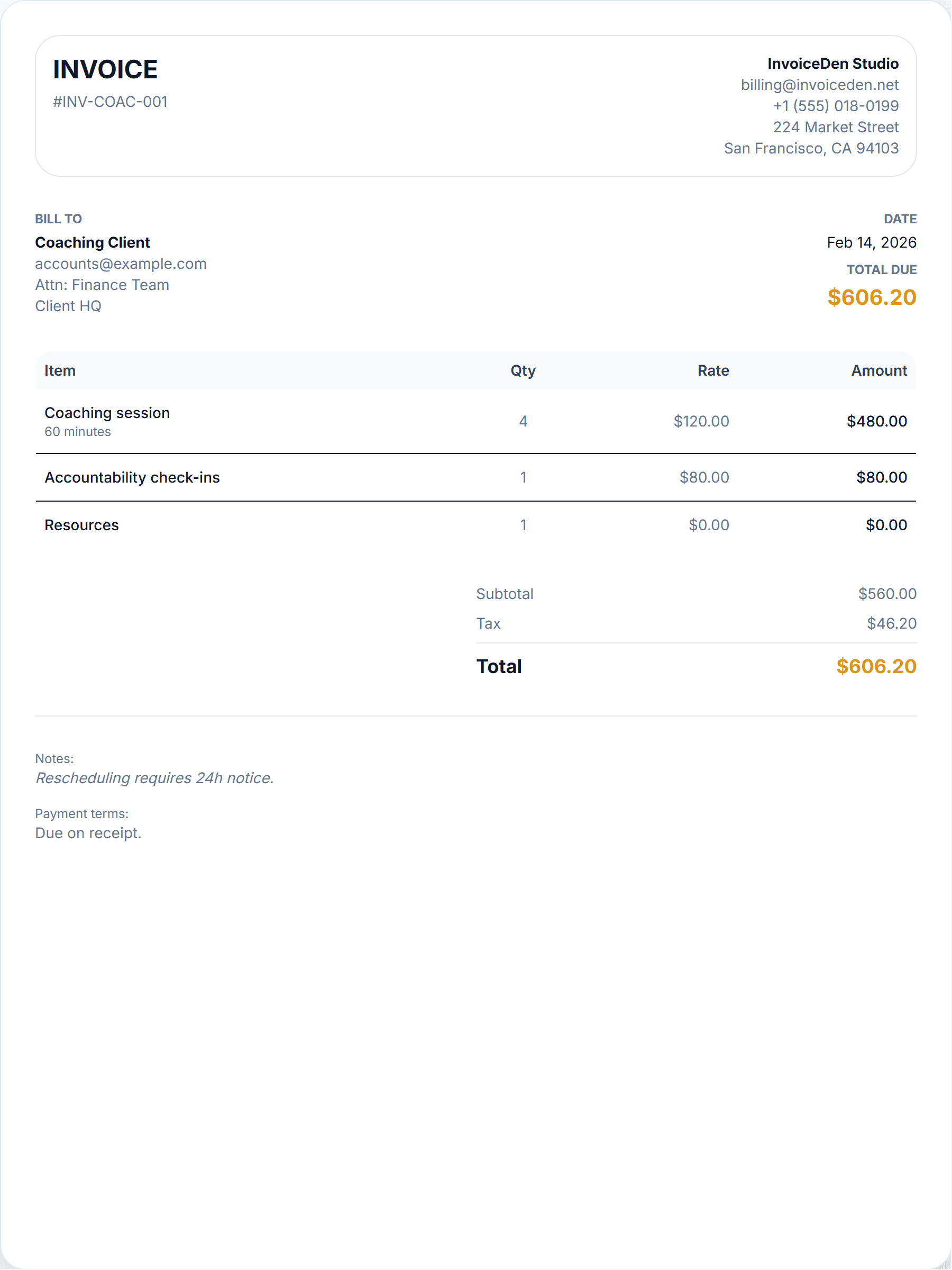Select the Resources line item
This screenshot has height=1270, width=952.
click(x=81, y=525)
